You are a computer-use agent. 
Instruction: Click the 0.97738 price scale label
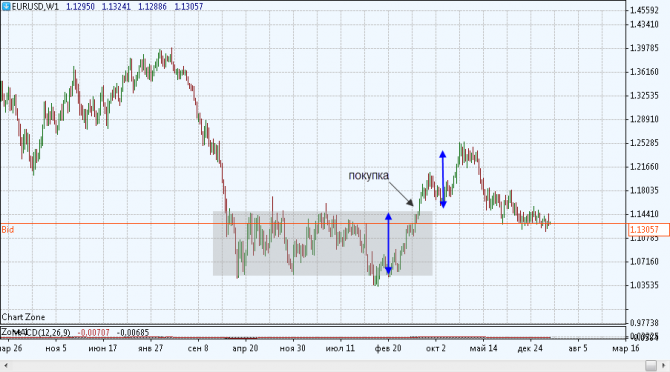click(644, 323)
